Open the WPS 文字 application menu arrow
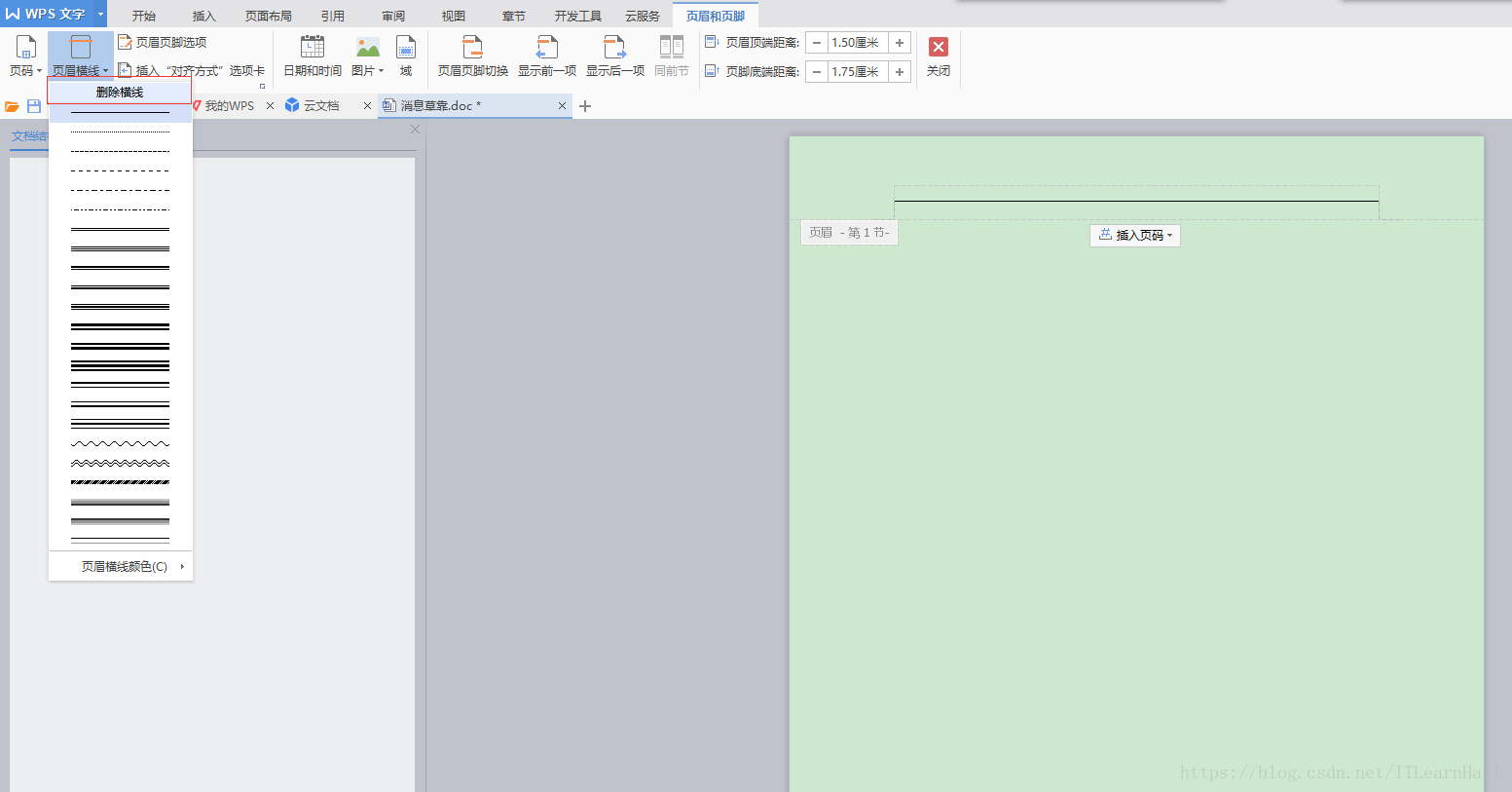Image resolution: width=1512 pixels, height=792 pixels. (100, 14)
